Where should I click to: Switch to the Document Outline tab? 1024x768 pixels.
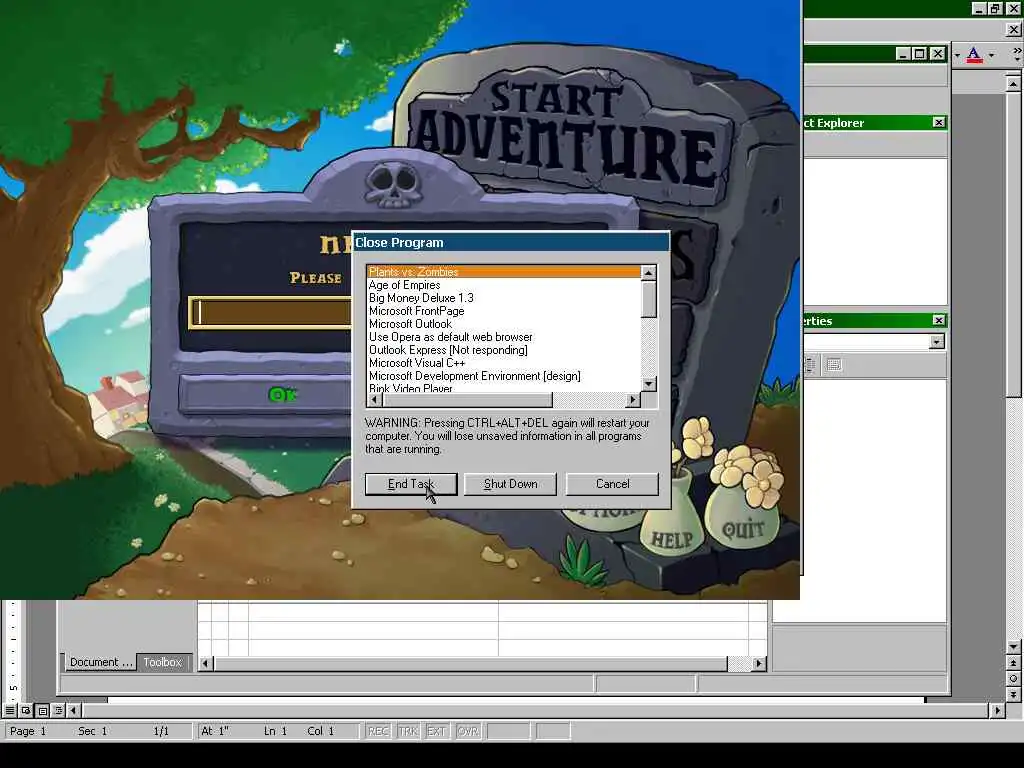point(99,662)
